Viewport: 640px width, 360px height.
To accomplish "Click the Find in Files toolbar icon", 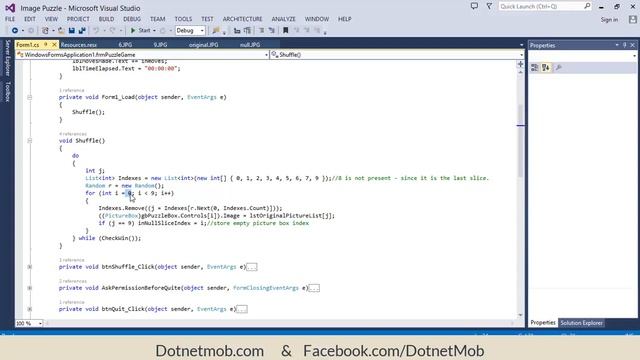I will click(216, 31).
